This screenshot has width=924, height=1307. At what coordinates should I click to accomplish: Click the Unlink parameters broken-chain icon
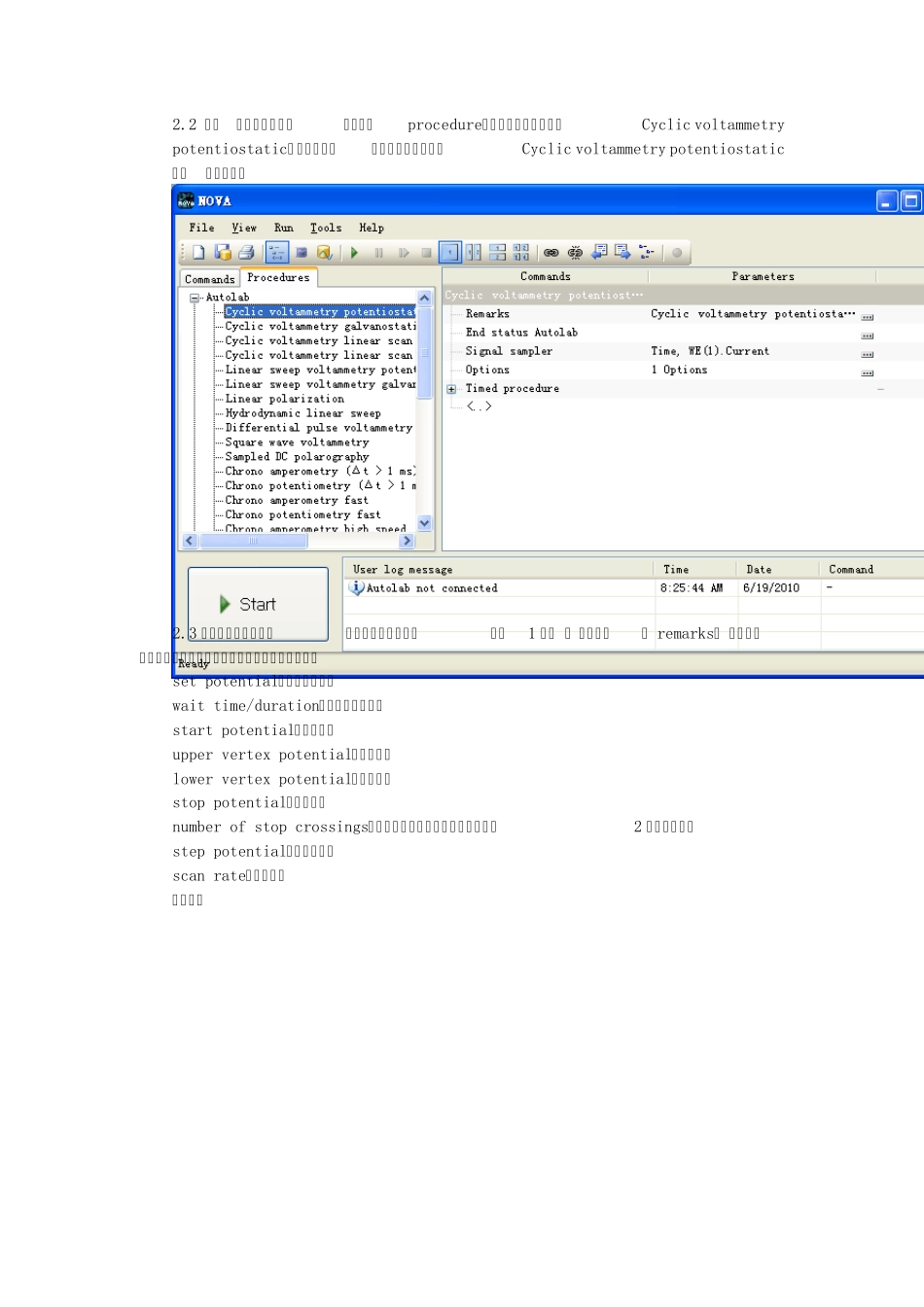point(575,253)
